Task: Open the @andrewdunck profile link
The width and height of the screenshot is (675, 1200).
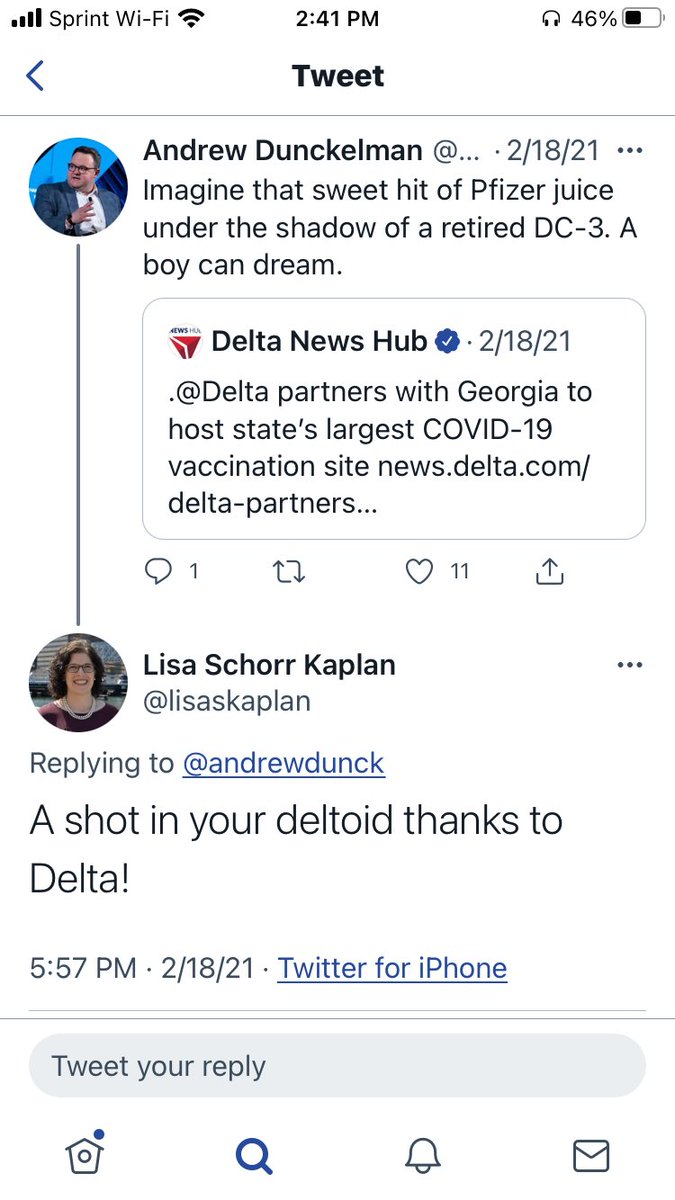Action: [283, 763]
